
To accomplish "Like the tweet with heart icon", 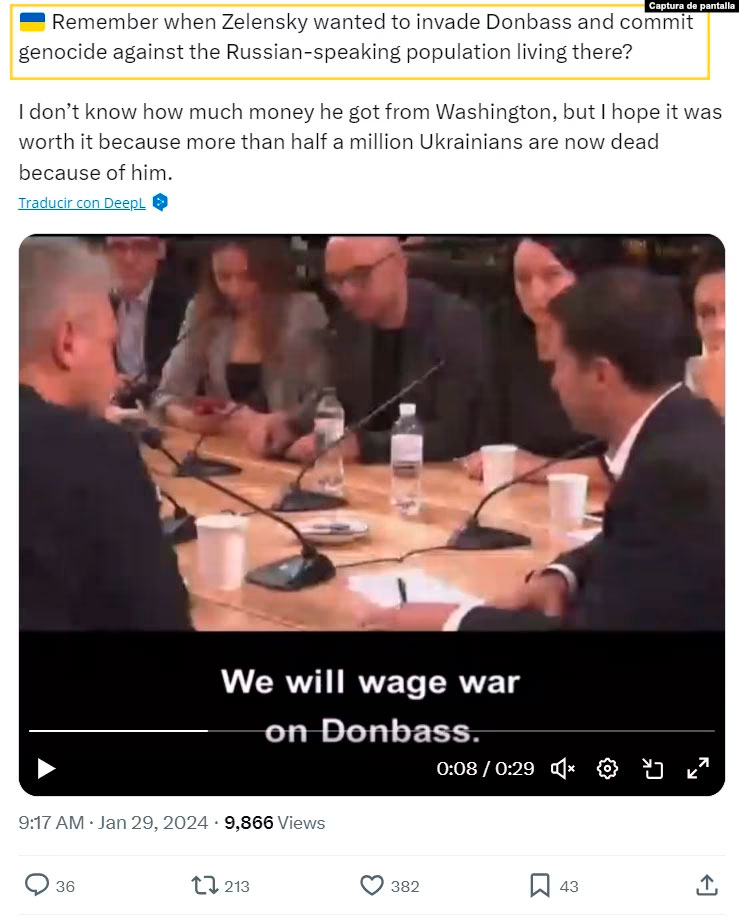I will 372,885.
